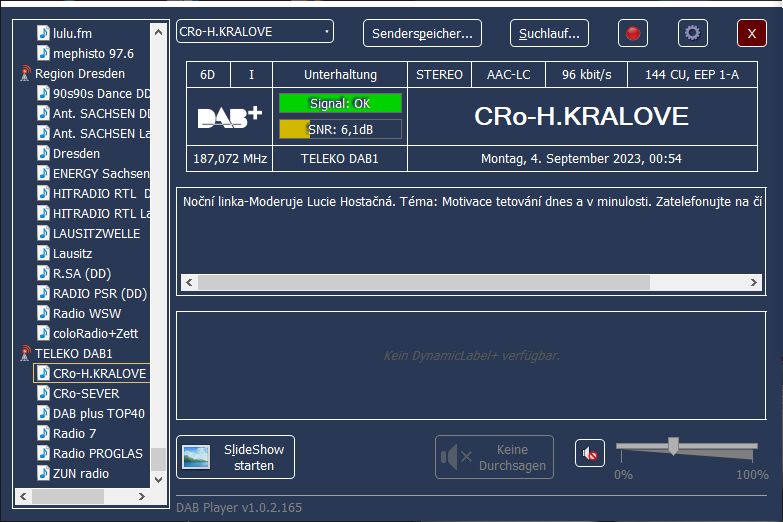Select the Region Dresden ensemble node
Screen dimensions: 783x522
[x=80, y=74]
